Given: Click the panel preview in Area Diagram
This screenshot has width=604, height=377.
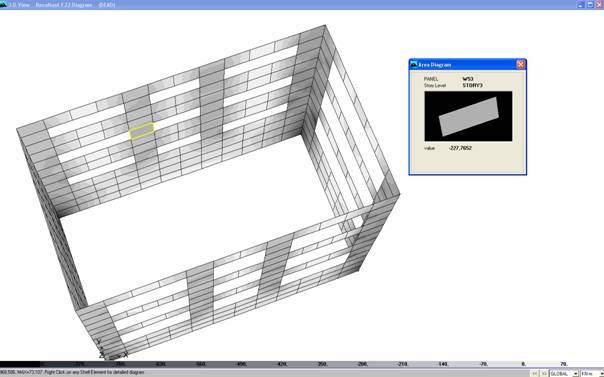Looking at the screenshot, I should [468, 116].
